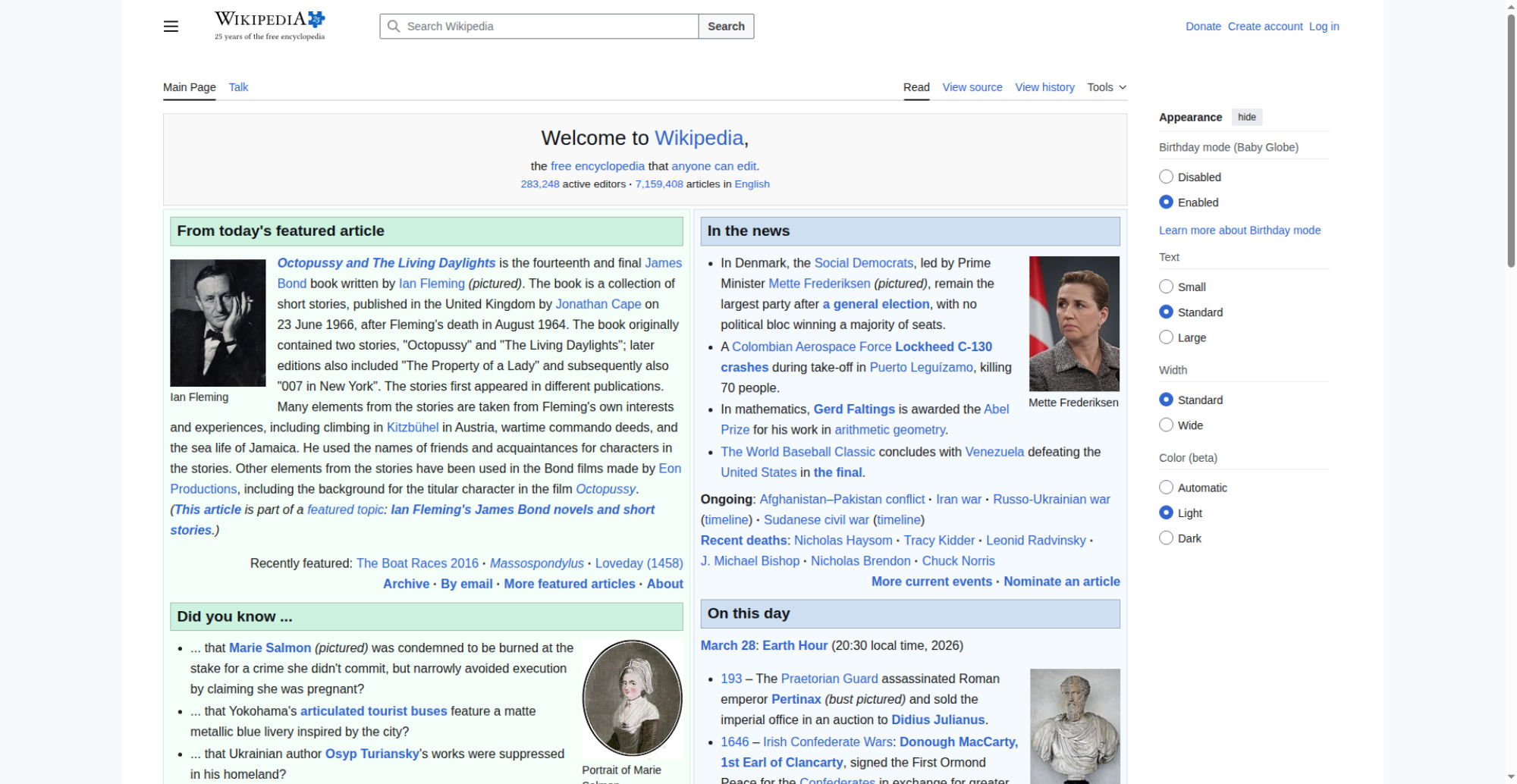Open the Marie Salmon portrait image

click(x=632, y=698)
